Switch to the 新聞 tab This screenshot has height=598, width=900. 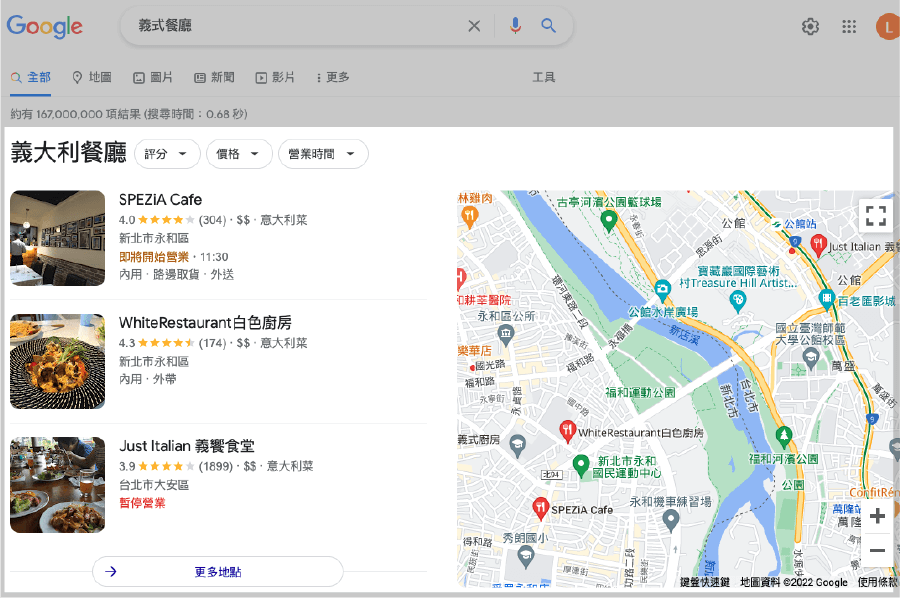pyautogui.click(x=214, y=77)
